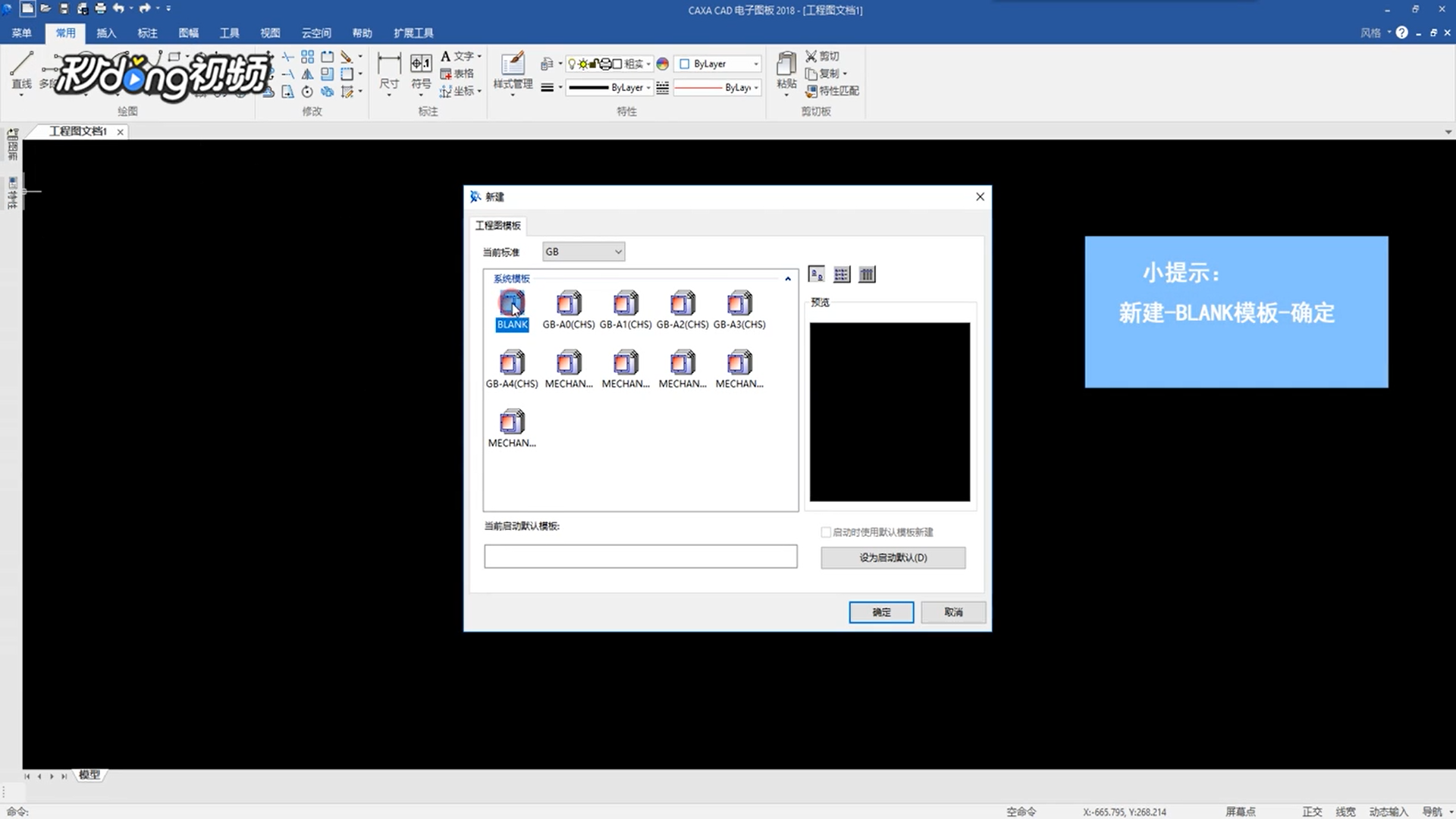1456x819 pixels.
Task: Click the Undo arrow in quick access bar
Action: (118, 8)
